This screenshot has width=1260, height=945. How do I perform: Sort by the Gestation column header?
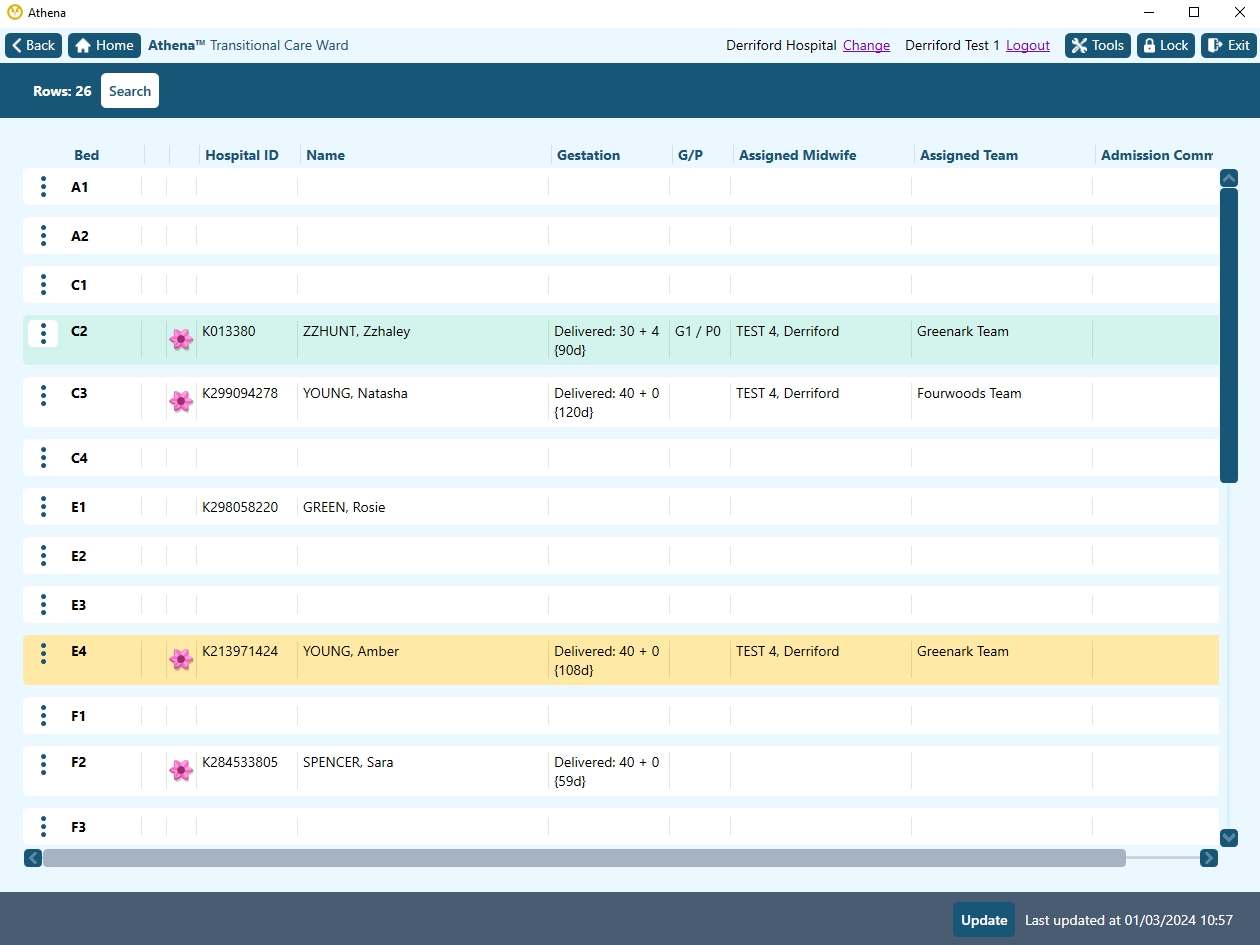coord(588,155)
